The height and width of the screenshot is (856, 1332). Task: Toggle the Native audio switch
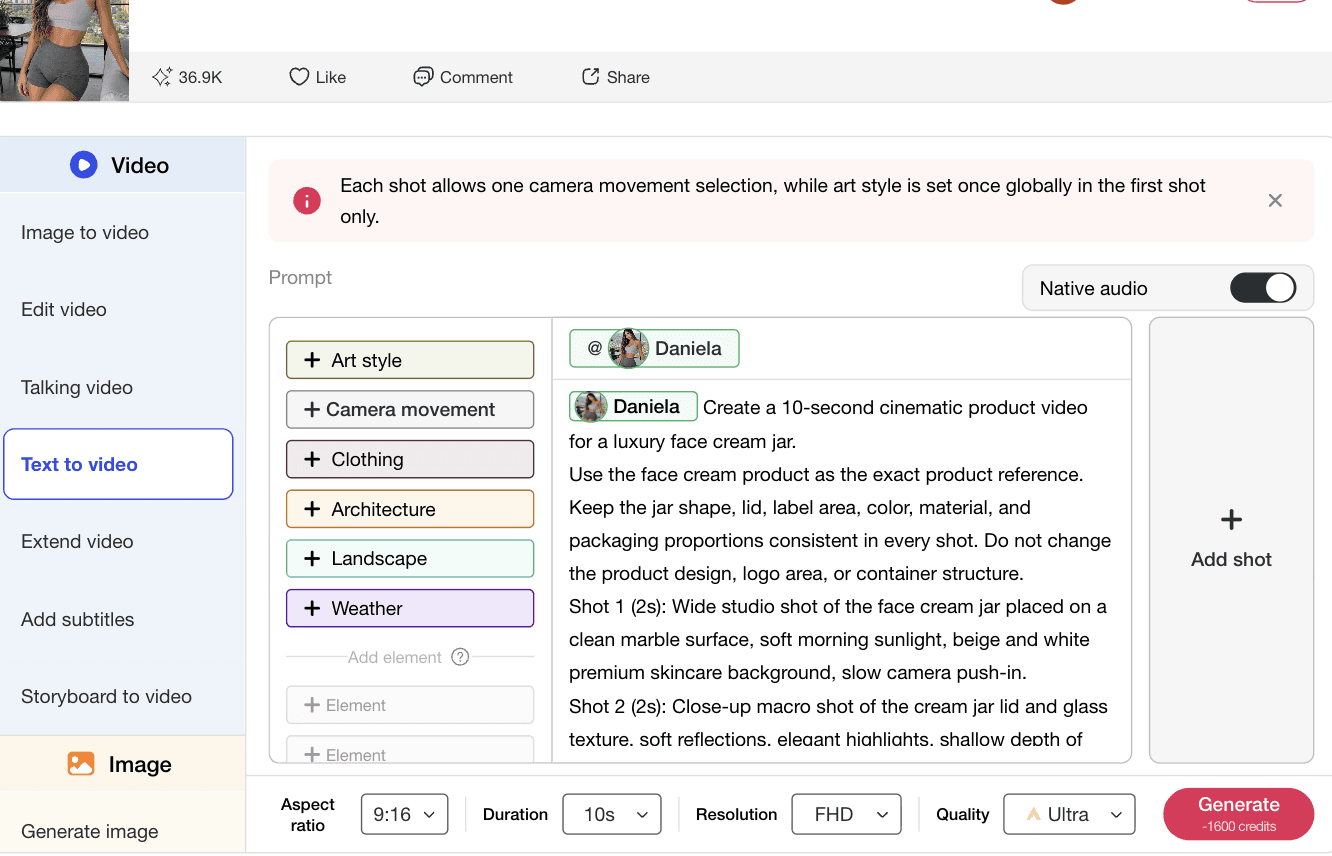point(1263,288)
